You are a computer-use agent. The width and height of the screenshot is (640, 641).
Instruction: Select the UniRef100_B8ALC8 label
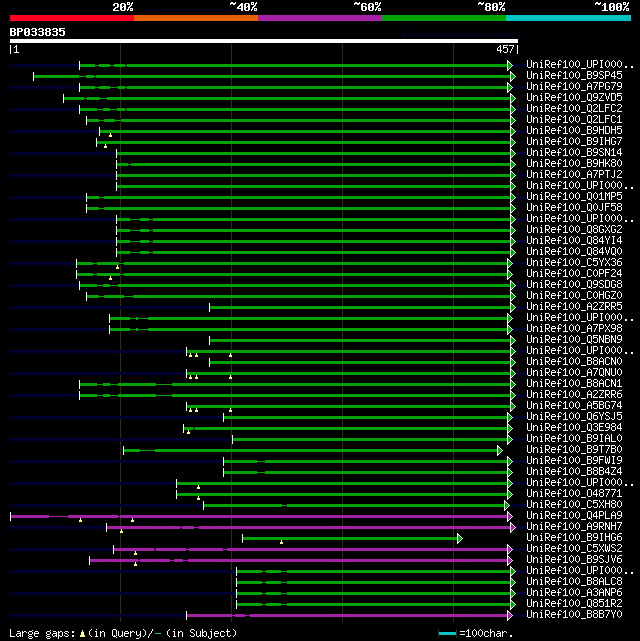tap(574, 582)
